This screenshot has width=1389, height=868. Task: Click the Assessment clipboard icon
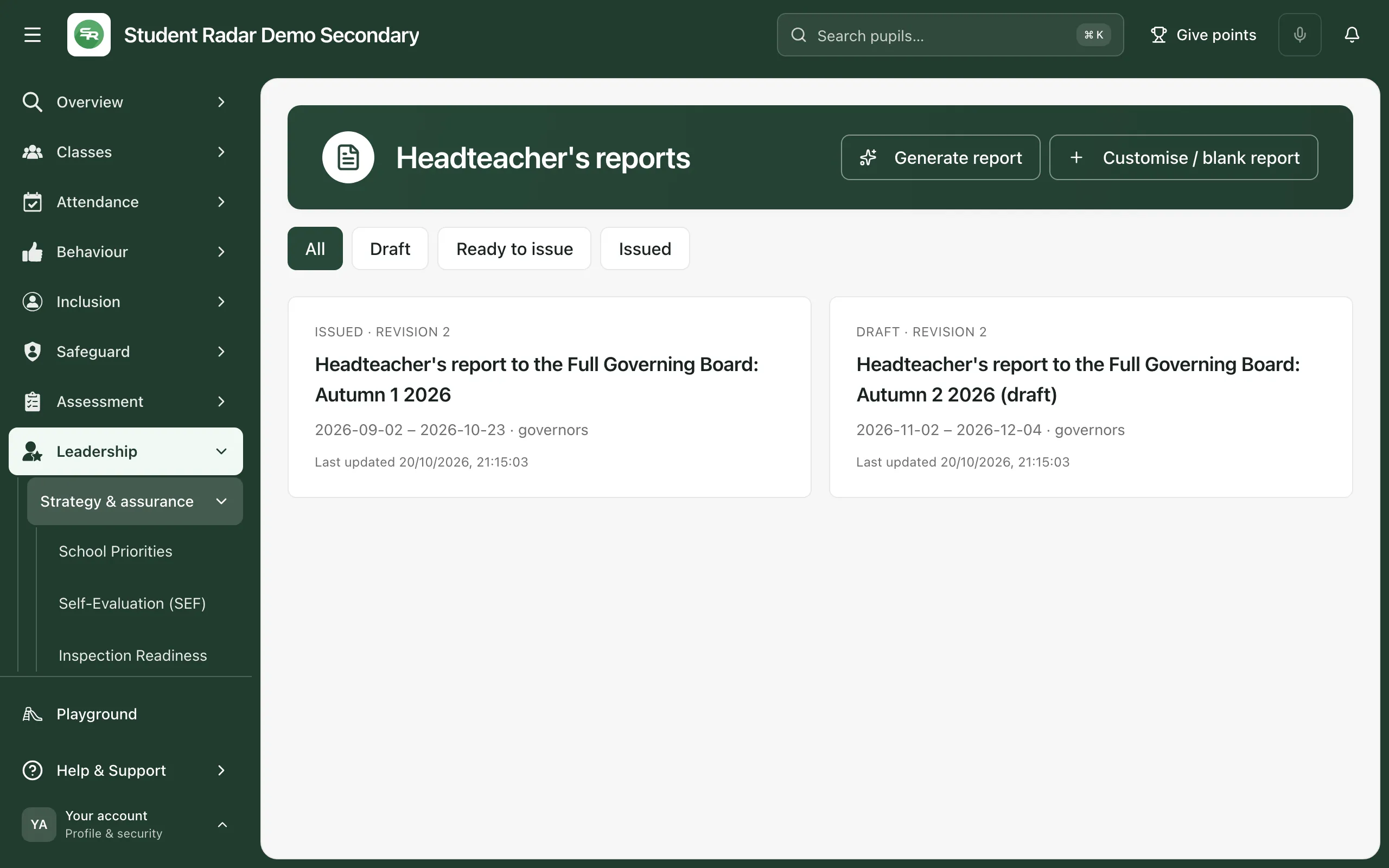point(32,402)
